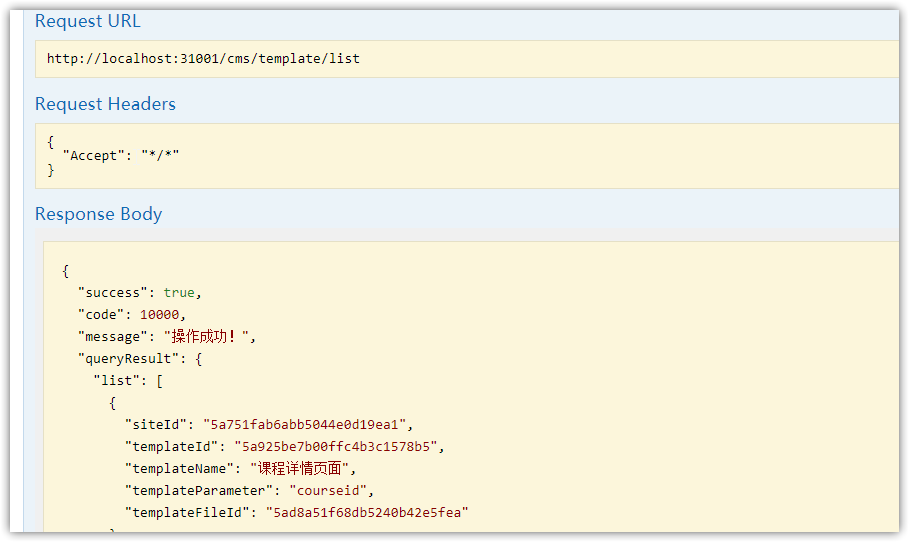Click the siteId value string
This screenshot has height=542, width=909.
[x=304, y=425]
